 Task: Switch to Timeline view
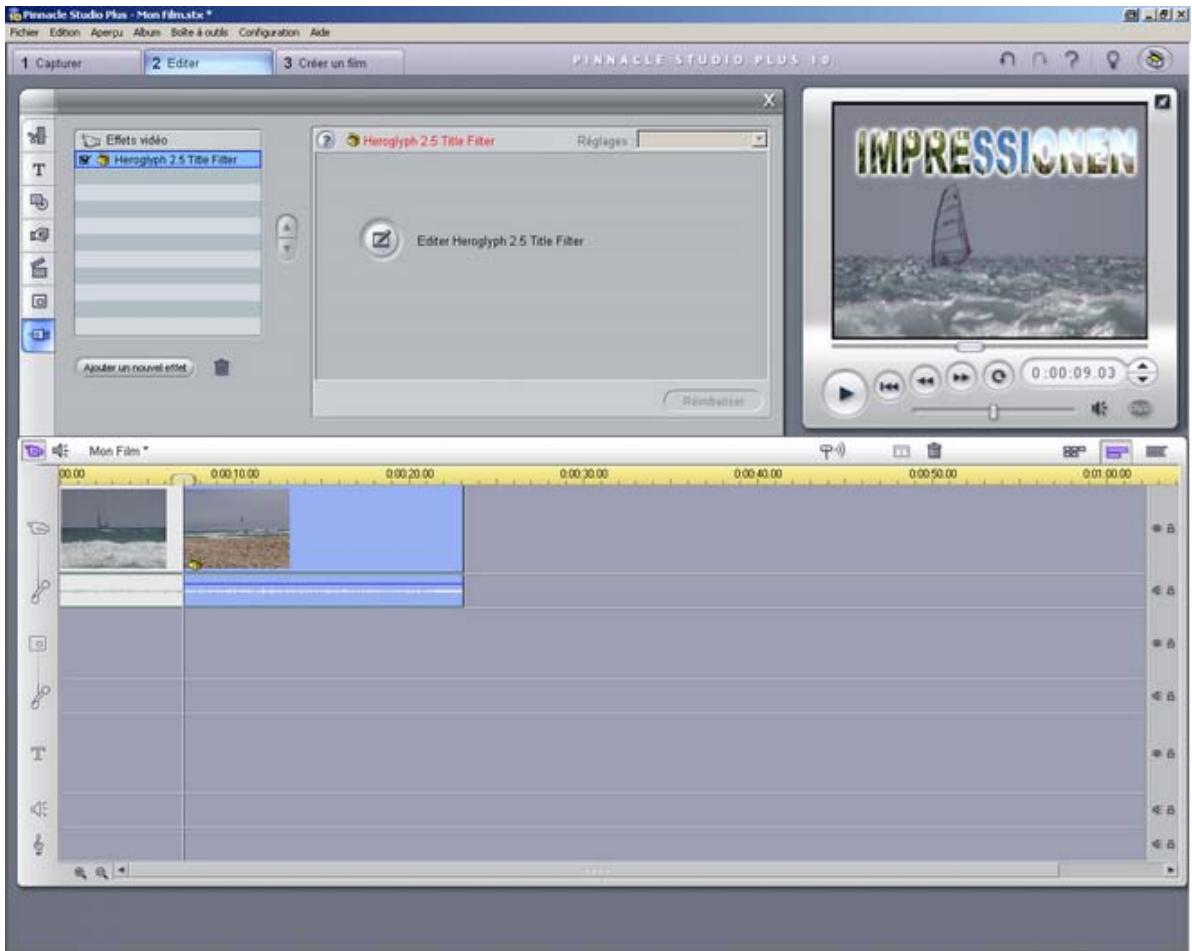pyautogui.click(x=1115, y=452)
